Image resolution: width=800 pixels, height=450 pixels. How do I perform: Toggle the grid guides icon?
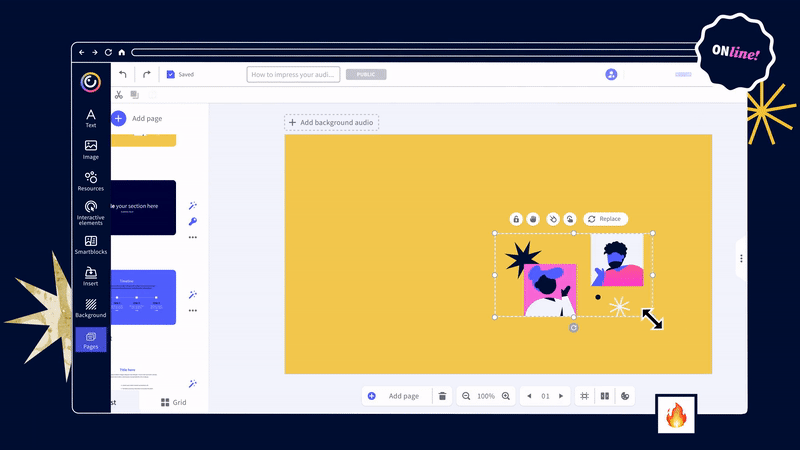pos(585,396)
